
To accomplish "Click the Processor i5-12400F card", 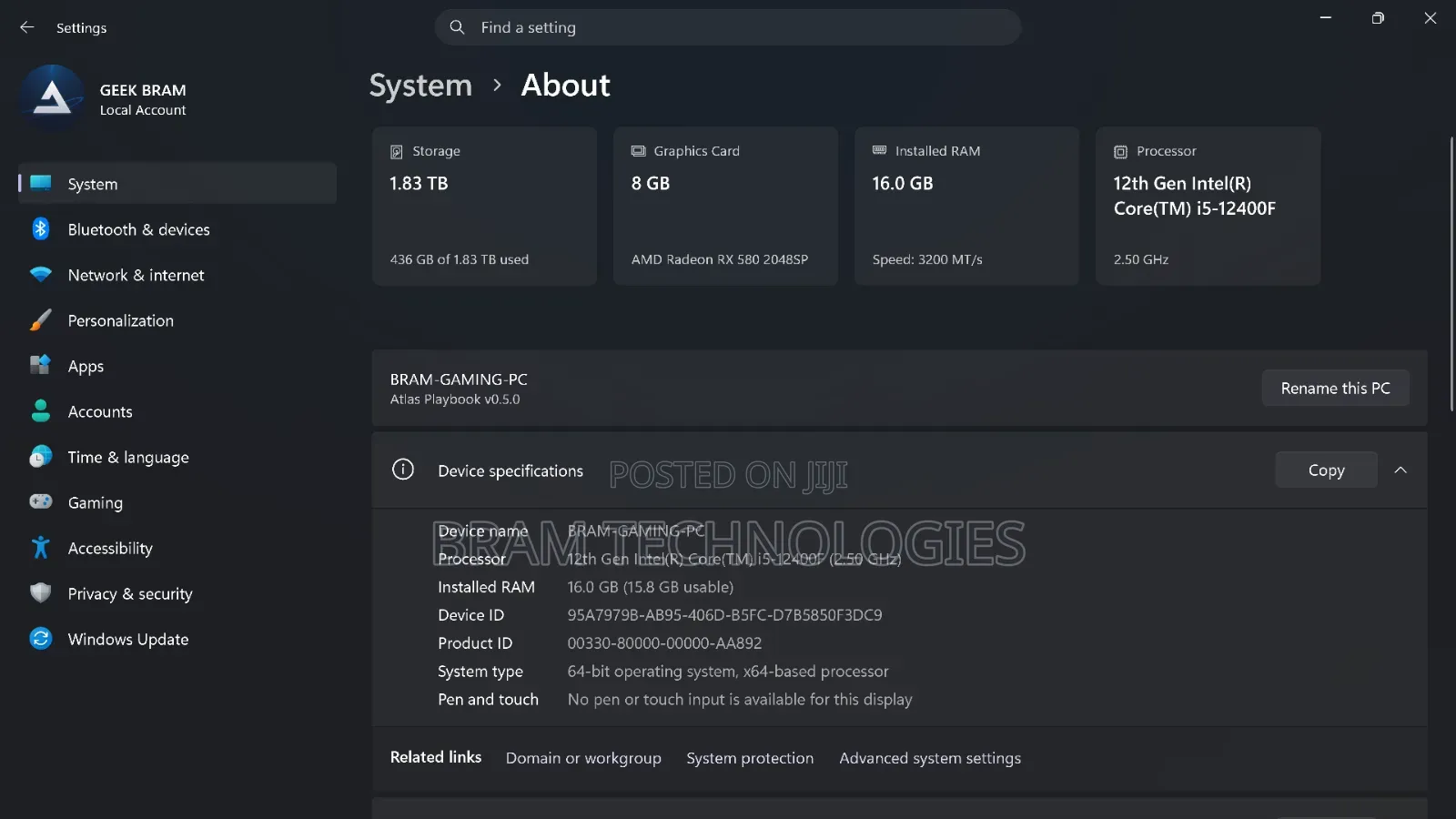I will coord(1208,206).
